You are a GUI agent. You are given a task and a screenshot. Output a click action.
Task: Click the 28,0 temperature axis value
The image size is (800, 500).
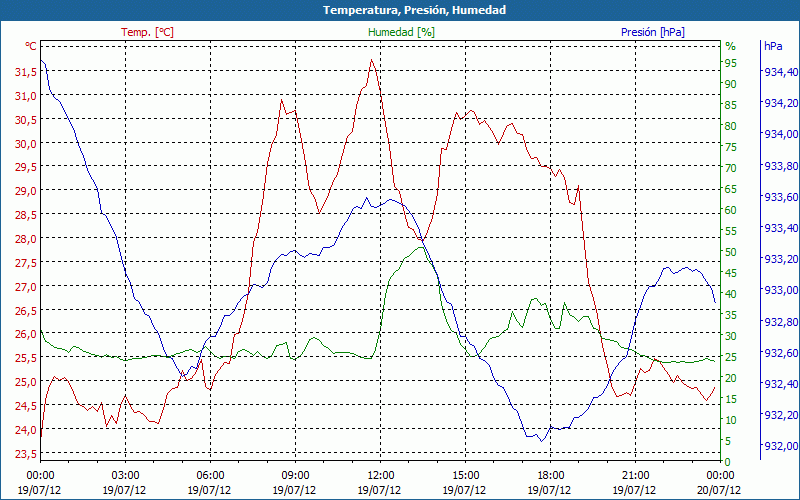(26, 239)
